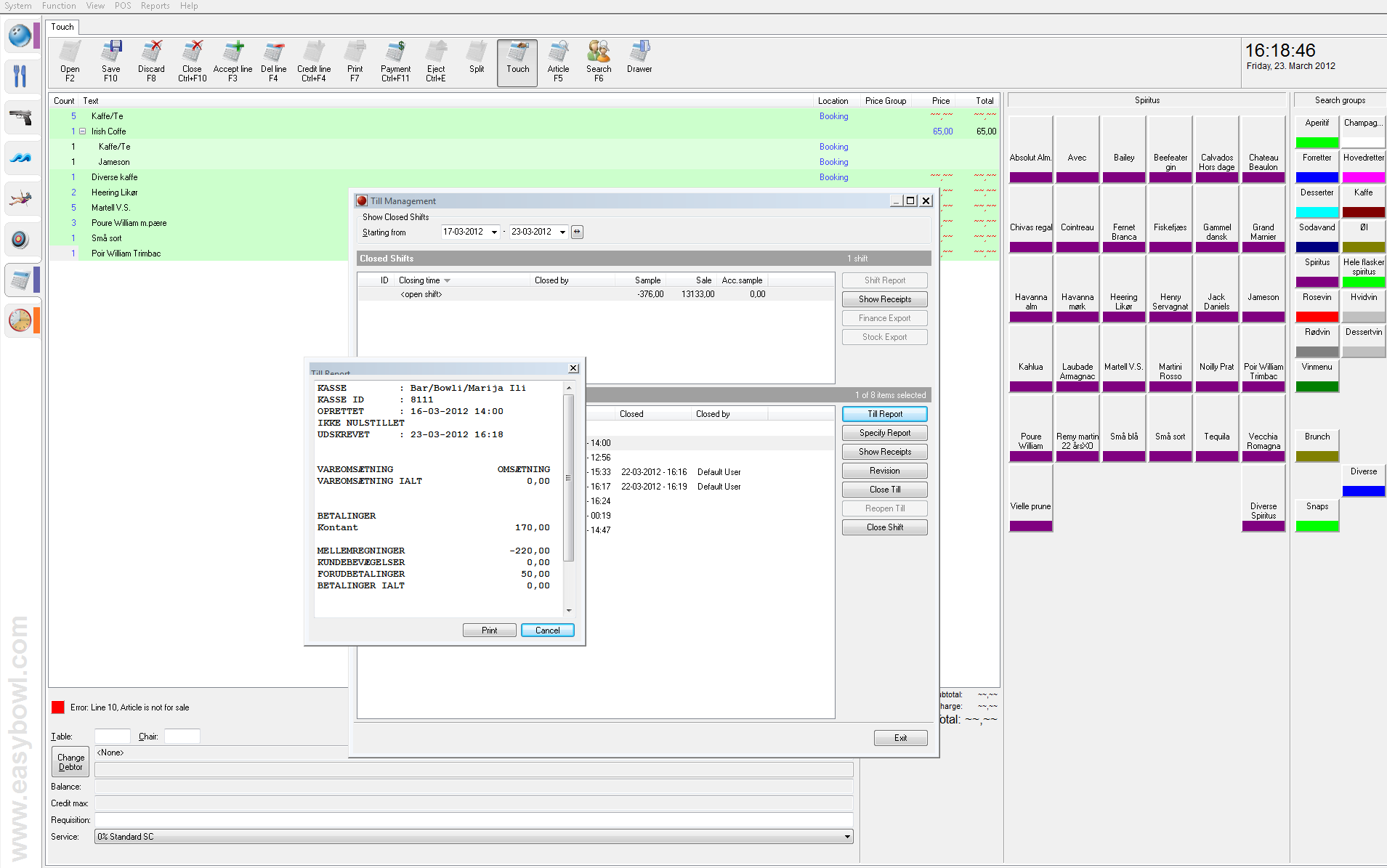This screenshot has height=868, width=1387.
Task: Open the restaurant fork and knife sidebar icon
Action: pyautogui.click(x=20, y=76)
